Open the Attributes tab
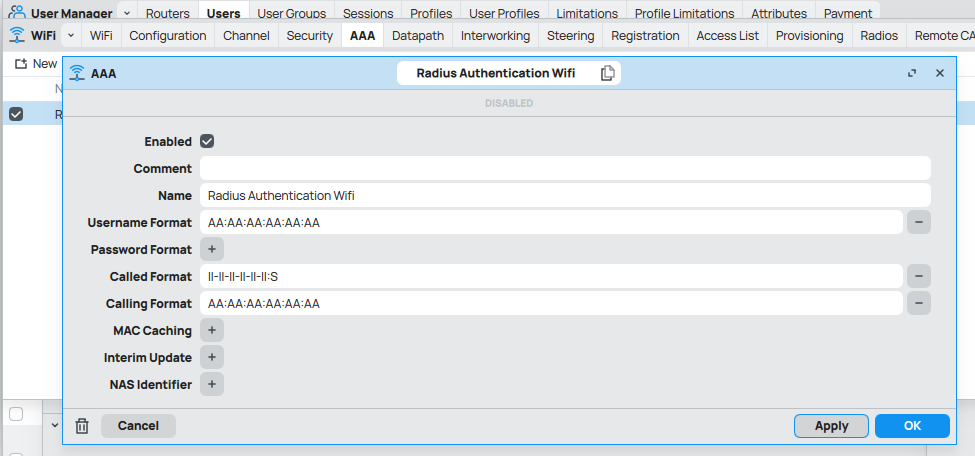This screenshot has width=975, height=456. pyautogui.click(x=779, y=13)
